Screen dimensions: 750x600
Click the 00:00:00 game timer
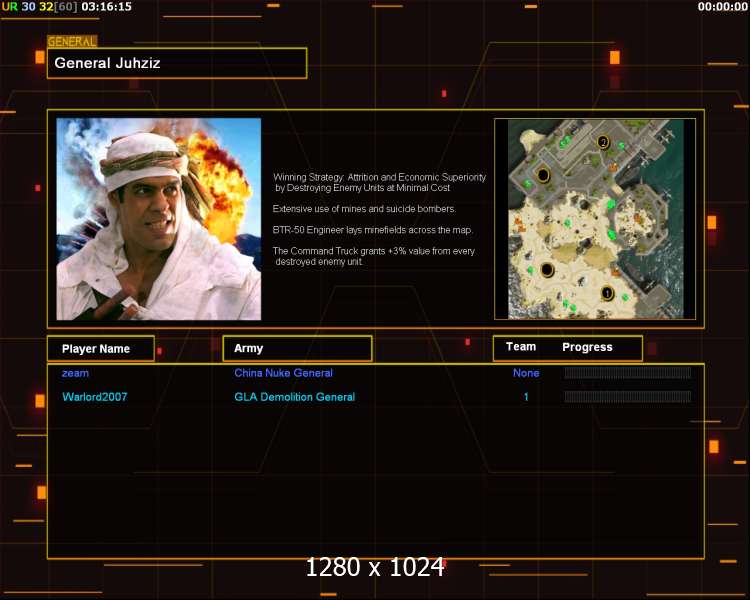(722, 7)
